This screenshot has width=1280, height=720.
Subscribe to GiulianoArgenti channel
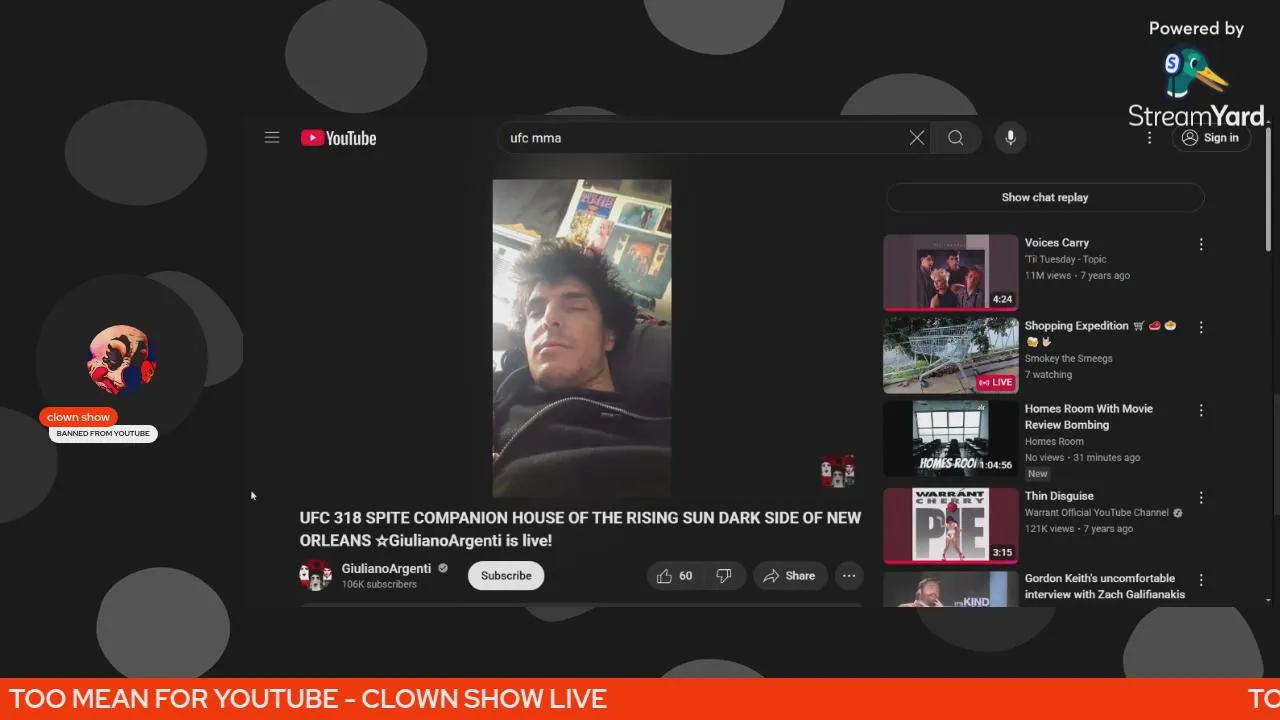point(506,576)
